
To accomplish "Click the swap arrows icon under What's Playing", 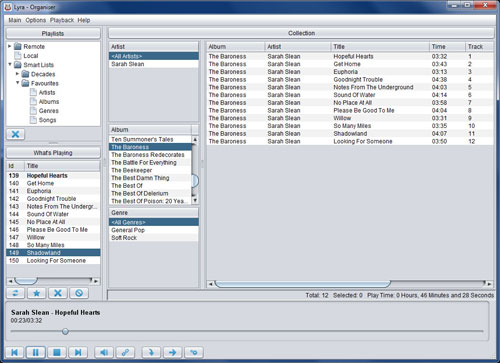I will (15, 293).
